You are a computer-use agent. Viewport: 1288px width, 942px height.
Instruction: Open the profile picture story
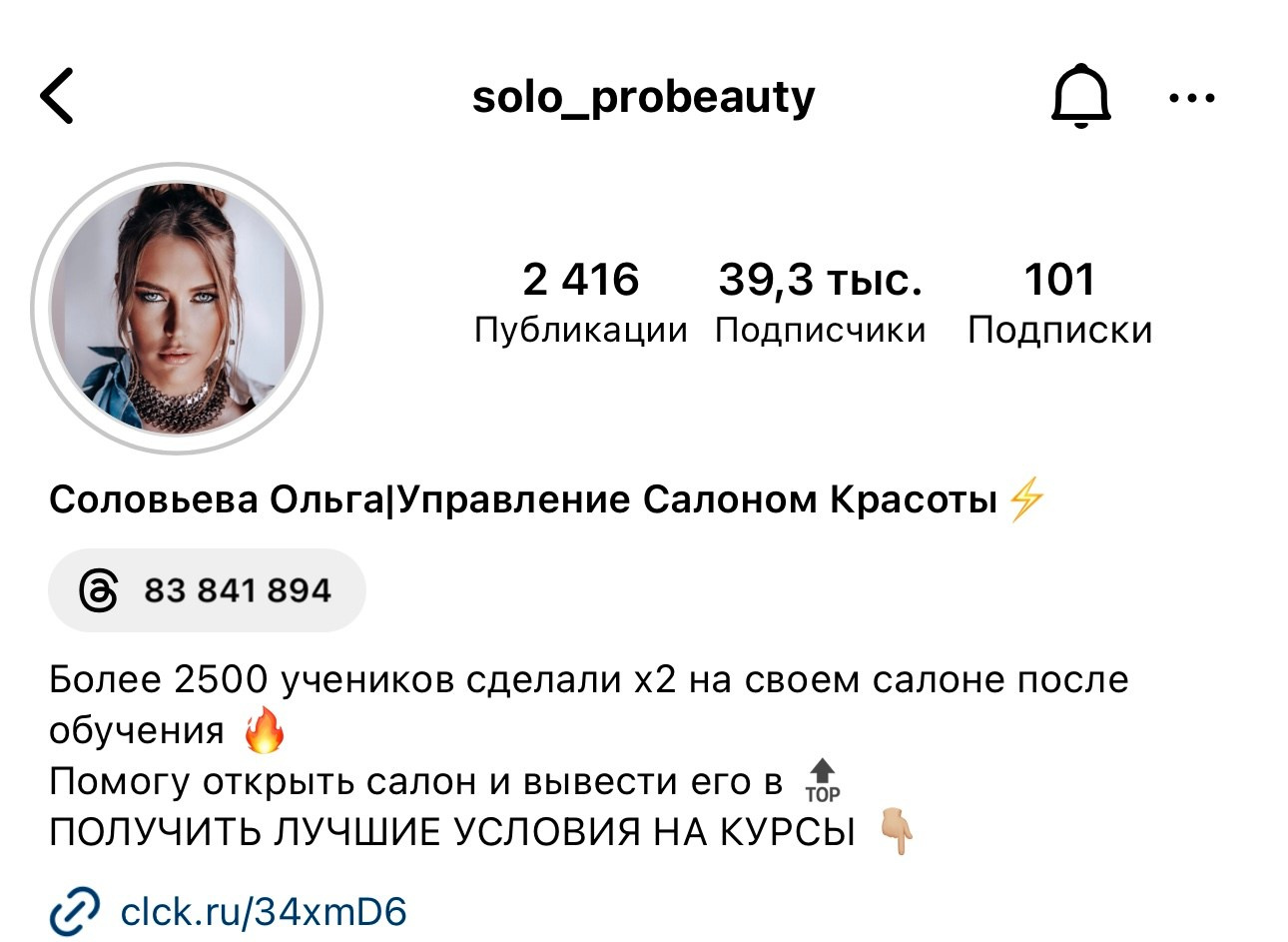[177, 310]
